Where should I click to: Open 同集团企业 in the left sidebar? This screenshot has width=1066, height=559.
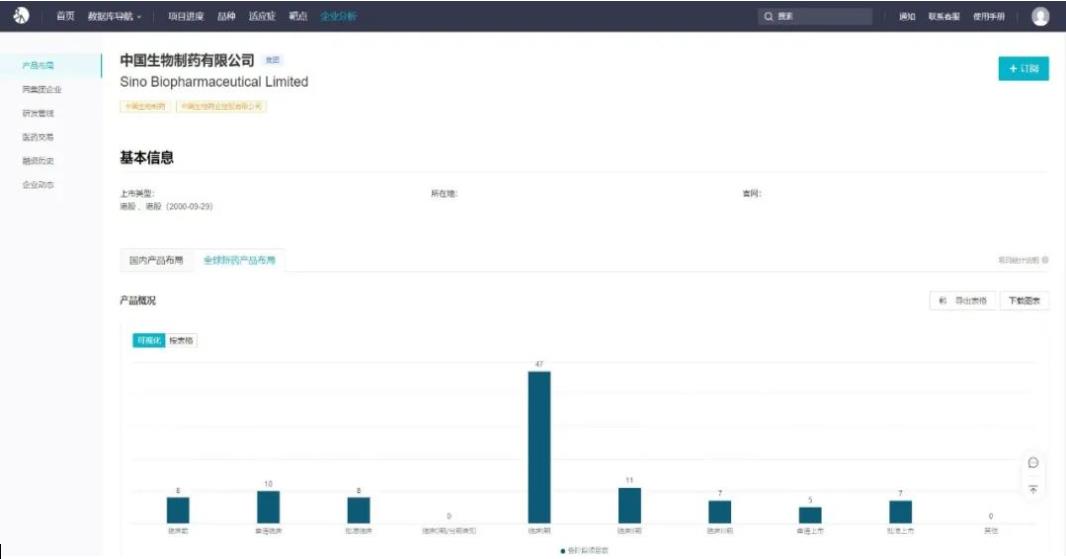42,89
